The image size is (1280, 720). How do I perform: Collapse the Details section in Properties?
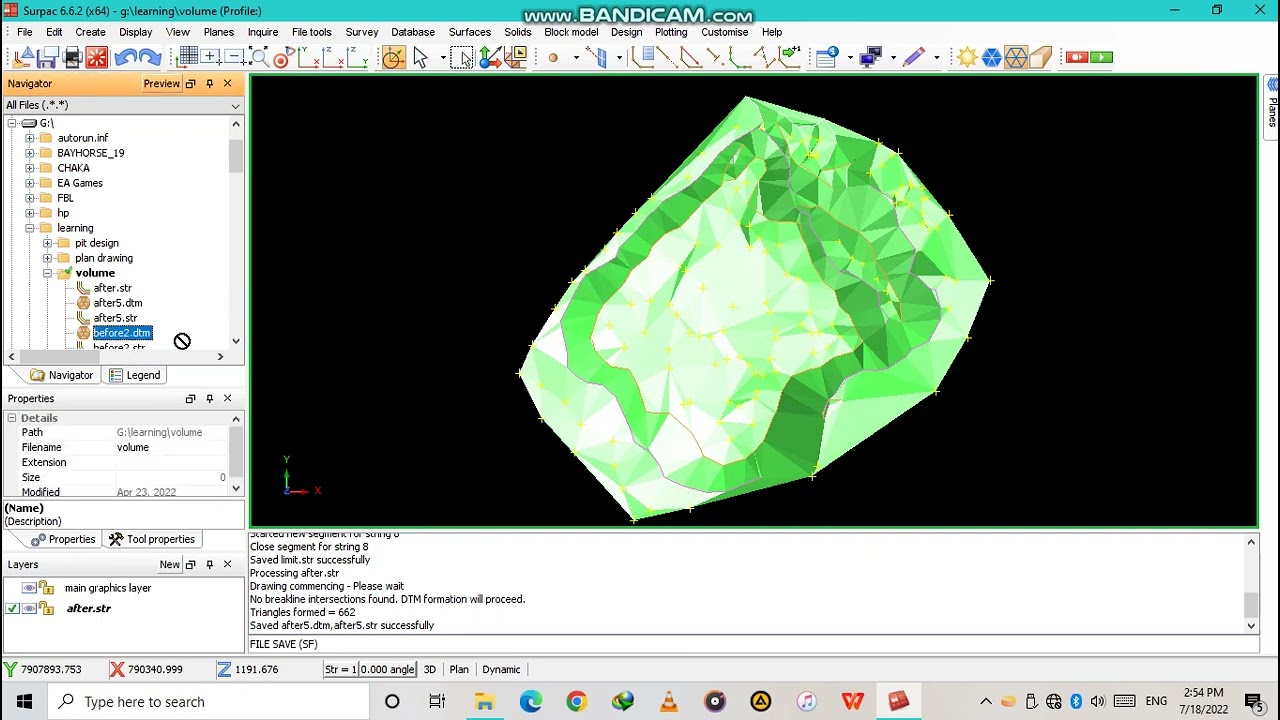pos(12,418)
